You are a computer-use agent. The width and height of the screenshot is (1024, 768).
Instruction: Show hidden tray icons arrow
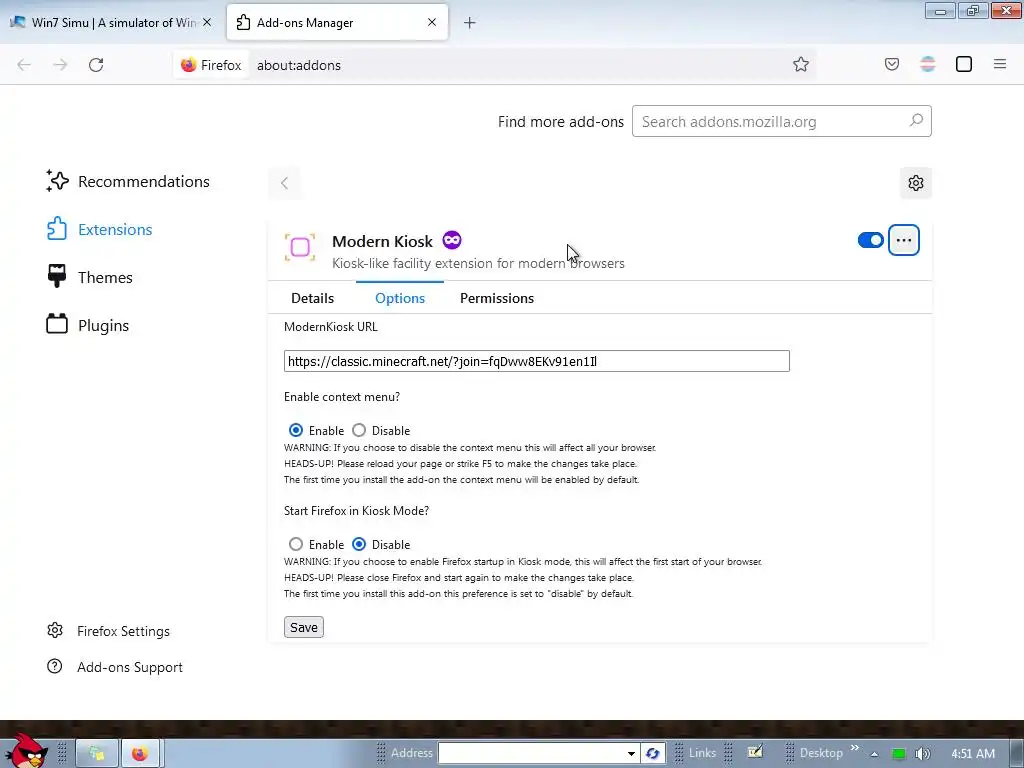[874, 754]
